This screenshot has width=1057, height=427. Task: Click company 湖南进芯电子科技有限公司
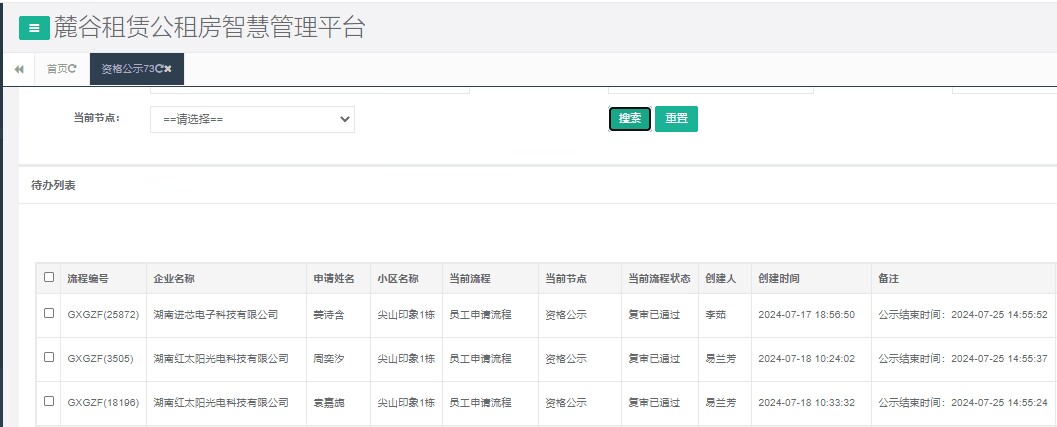[216, 315]
